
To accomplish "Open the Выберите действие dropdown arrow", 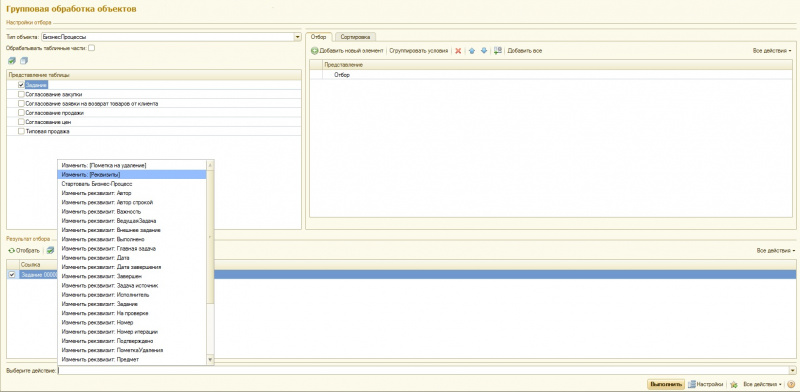I will click(x=792, y=371).
